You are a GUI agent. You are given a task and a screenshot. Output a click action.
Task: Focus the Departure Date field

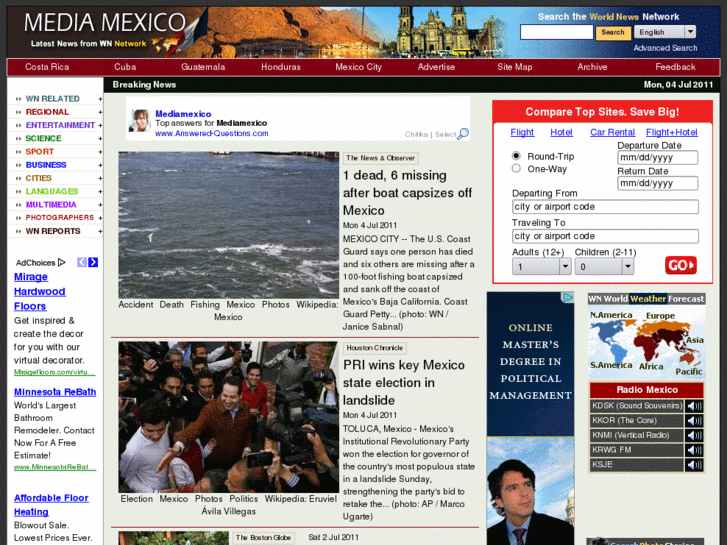click(x=657, y=157)
